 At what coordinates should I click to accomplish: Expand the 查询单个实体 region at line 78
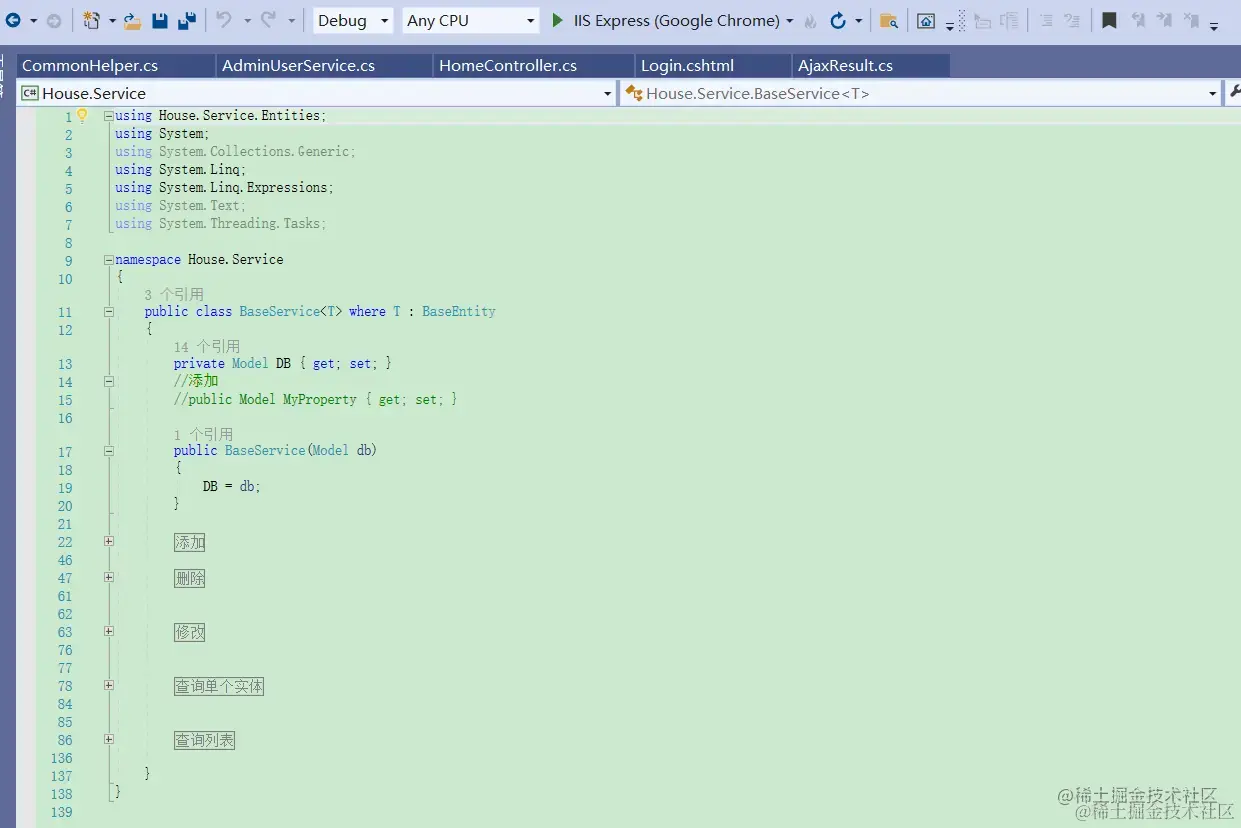click(x=108, y=685)
